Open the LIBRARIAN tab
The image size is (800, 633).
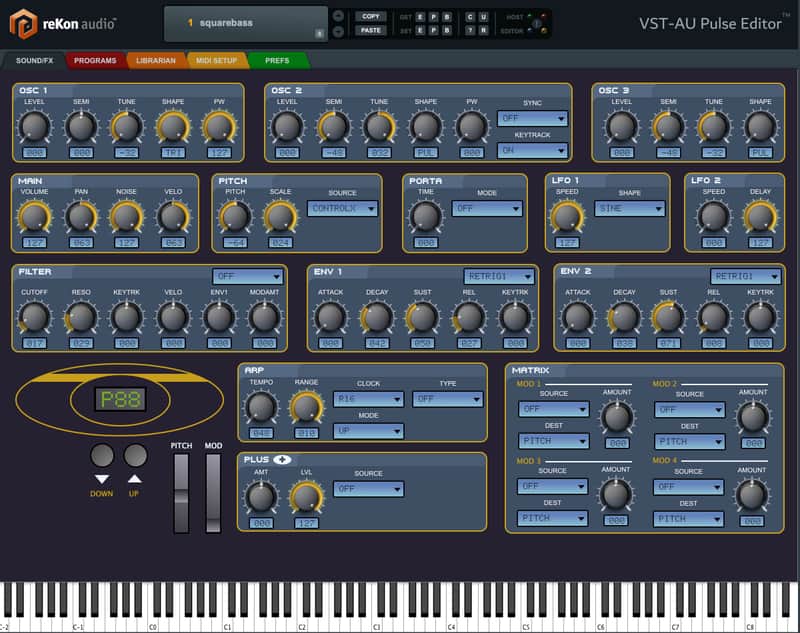pyautogui.click(x=156, y=61)
